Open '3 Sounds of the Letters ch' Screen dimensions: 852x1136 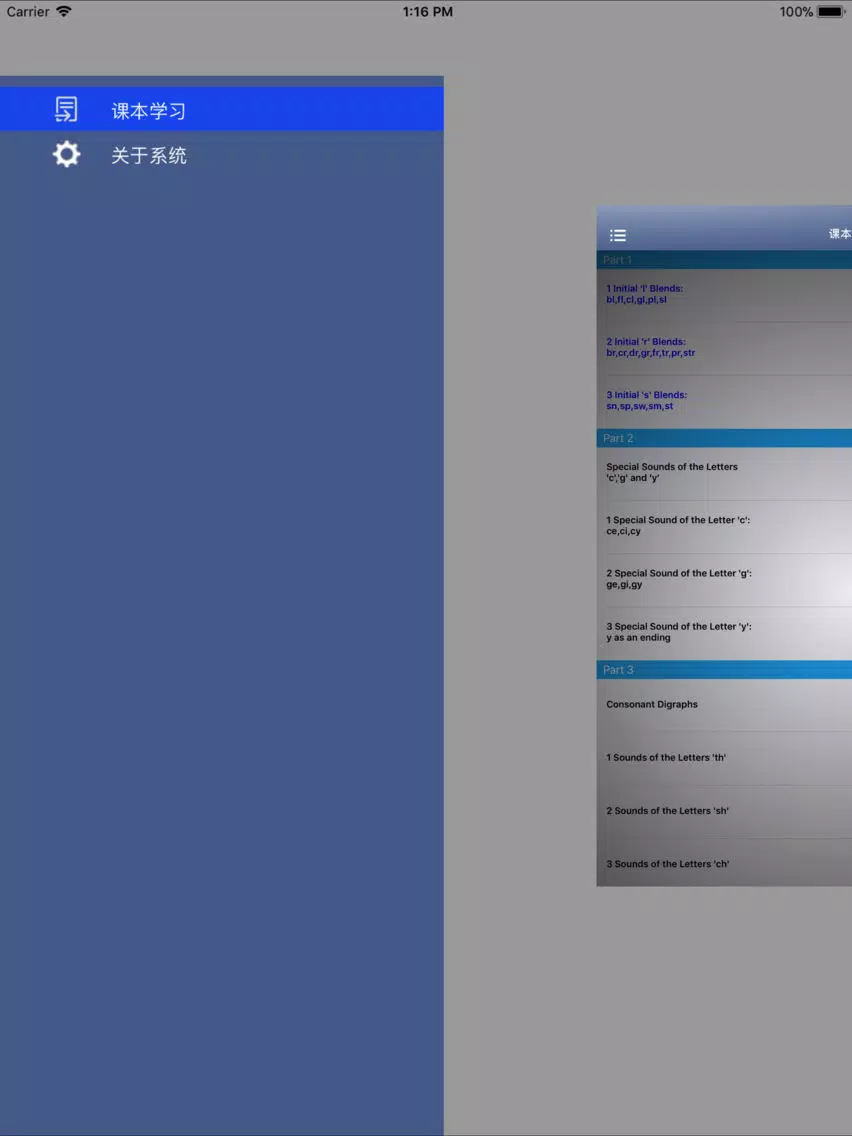[x=724, y=863]
